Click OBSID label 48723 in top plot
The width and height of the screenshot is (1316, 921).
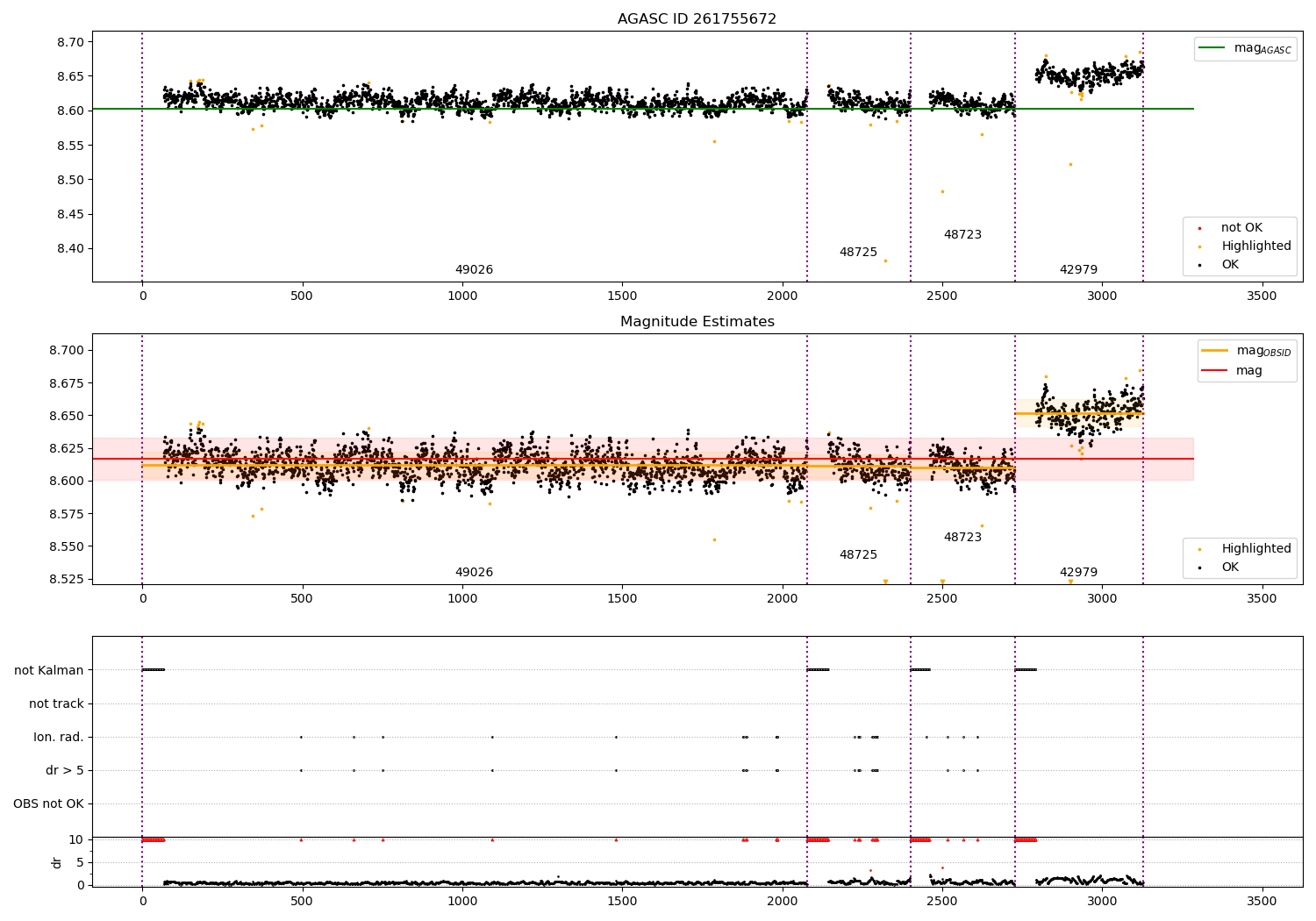coord(962,235)
